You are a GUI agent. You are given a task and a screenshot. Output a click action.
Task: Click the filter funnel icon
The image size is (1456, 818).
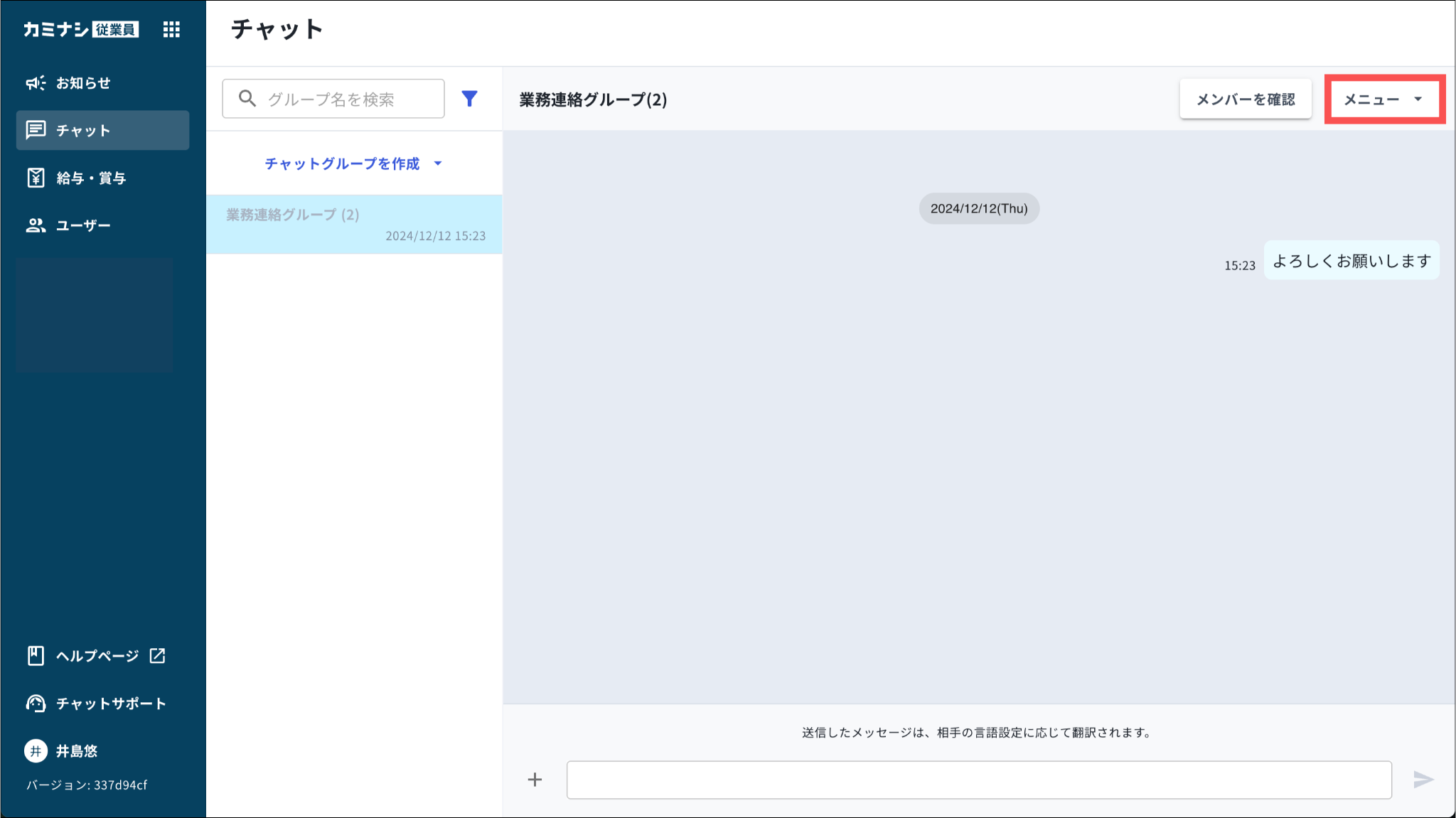click(x=469, y=99)
